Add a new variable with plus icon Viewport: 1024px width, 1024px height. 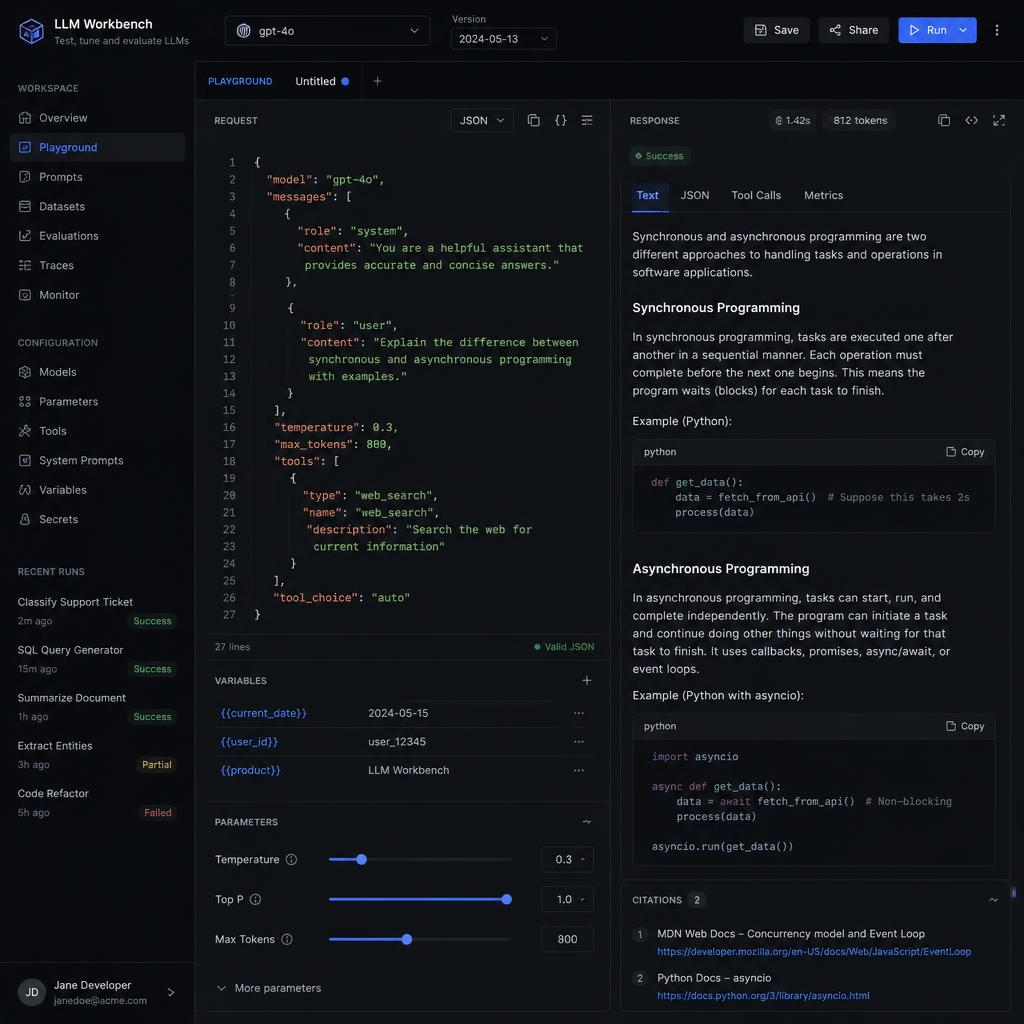coord(586,680)
